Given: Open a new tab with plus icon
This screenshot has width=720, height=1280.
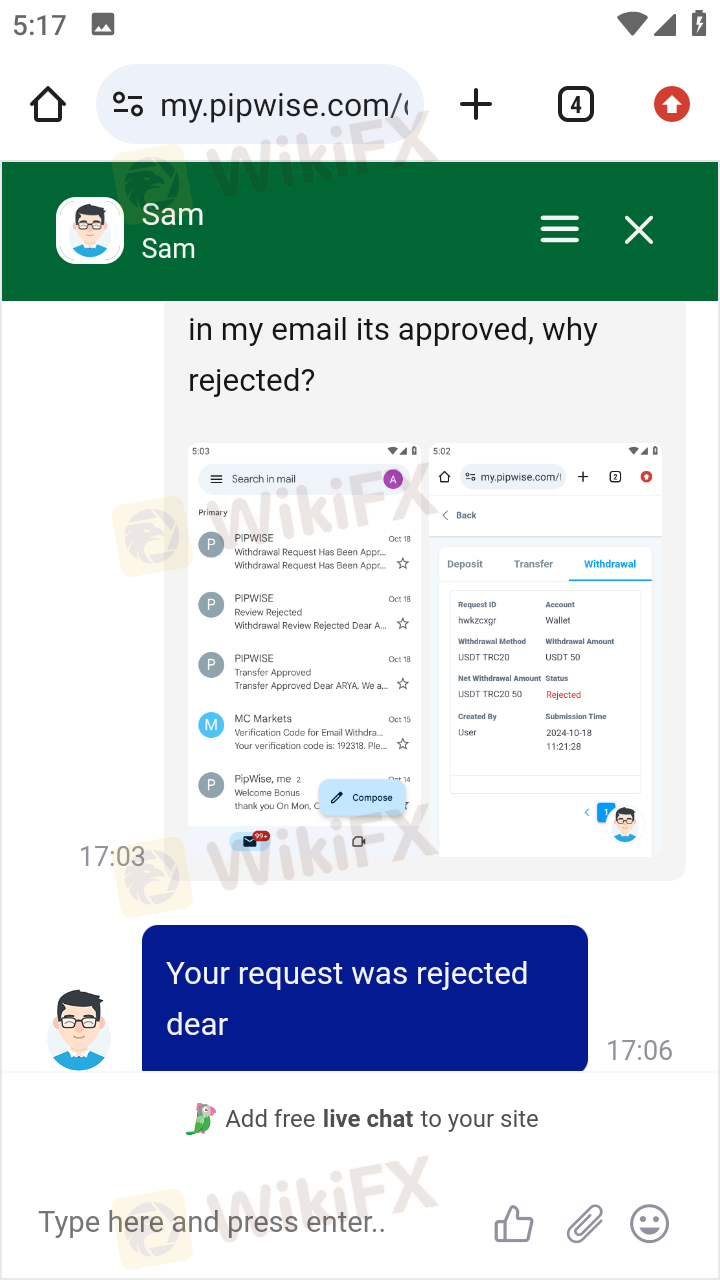Looking at the screenshot, I should (476, 104).
